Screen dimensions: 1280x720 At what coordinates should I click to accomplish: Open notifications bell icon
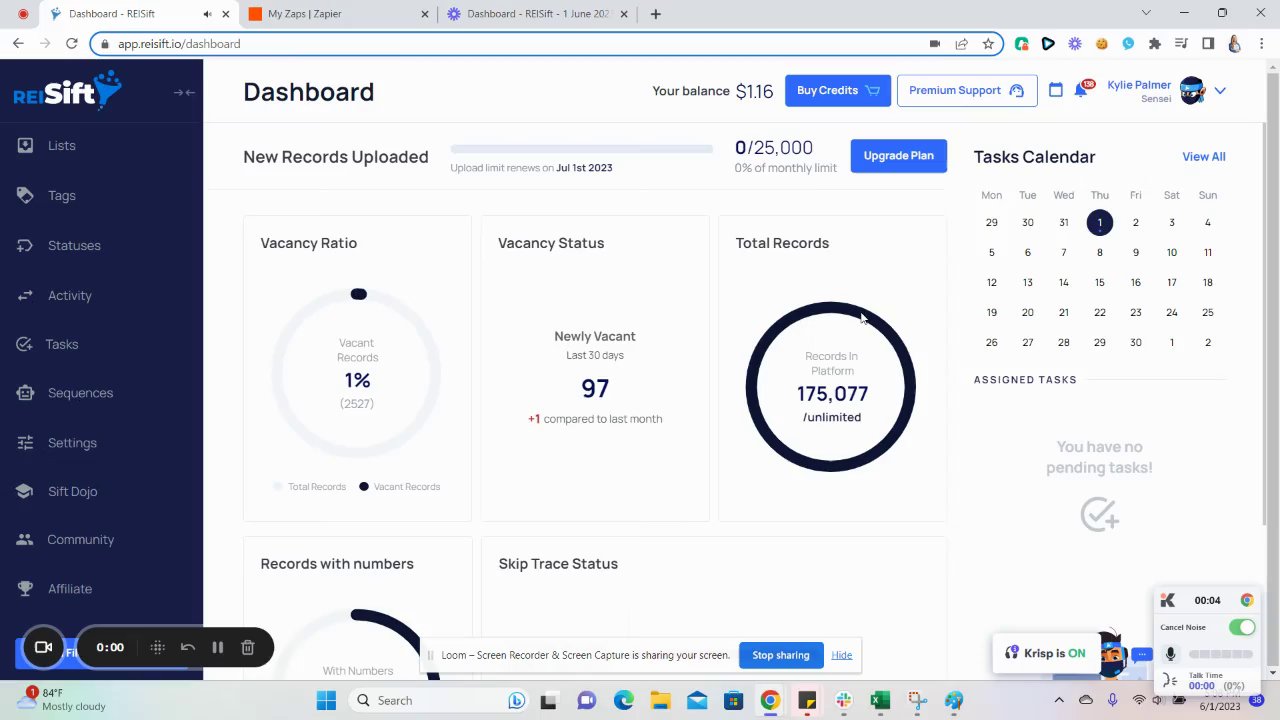[x=1081, y=91]
